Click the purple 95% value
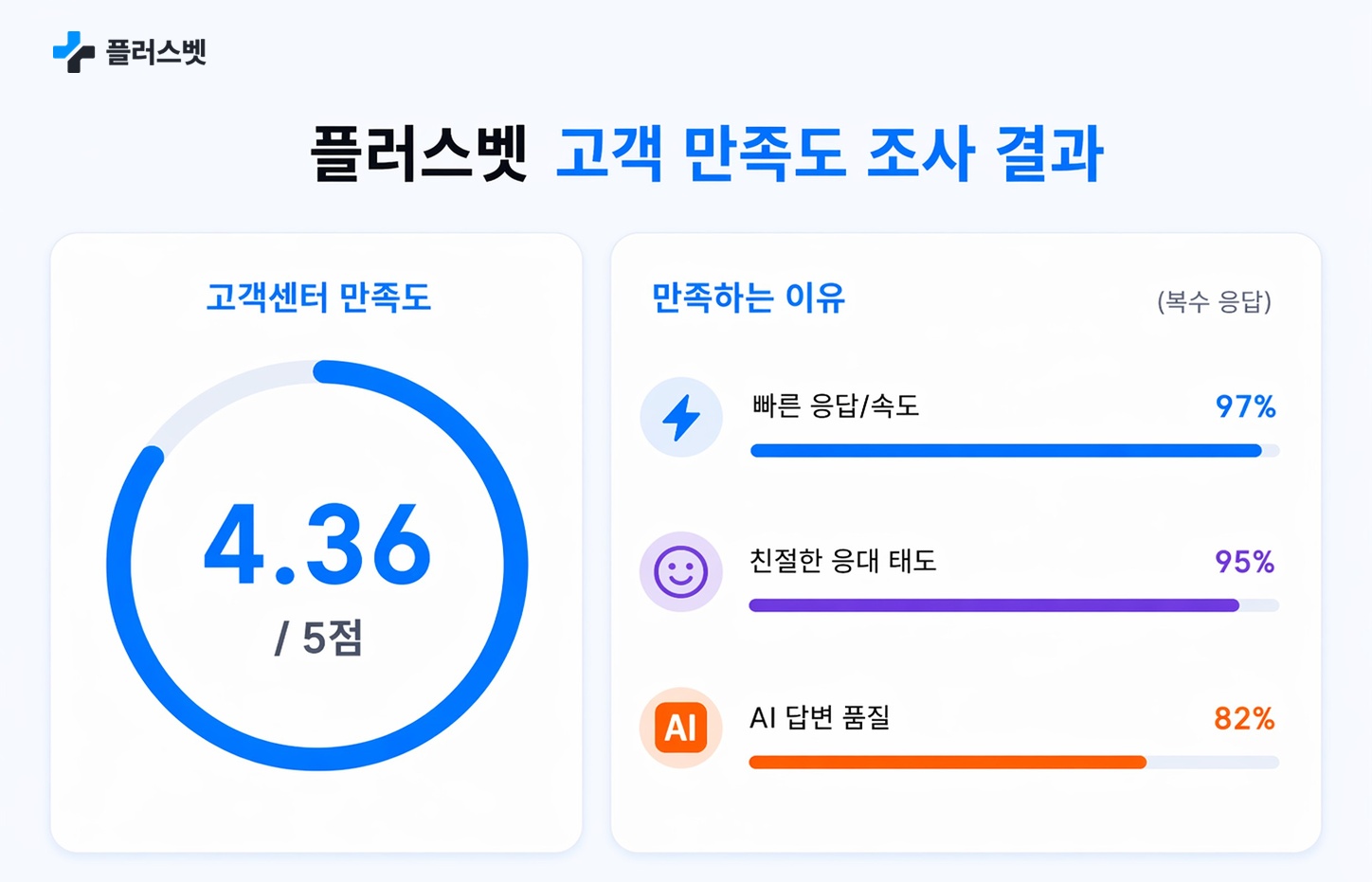 (1244, 562)
